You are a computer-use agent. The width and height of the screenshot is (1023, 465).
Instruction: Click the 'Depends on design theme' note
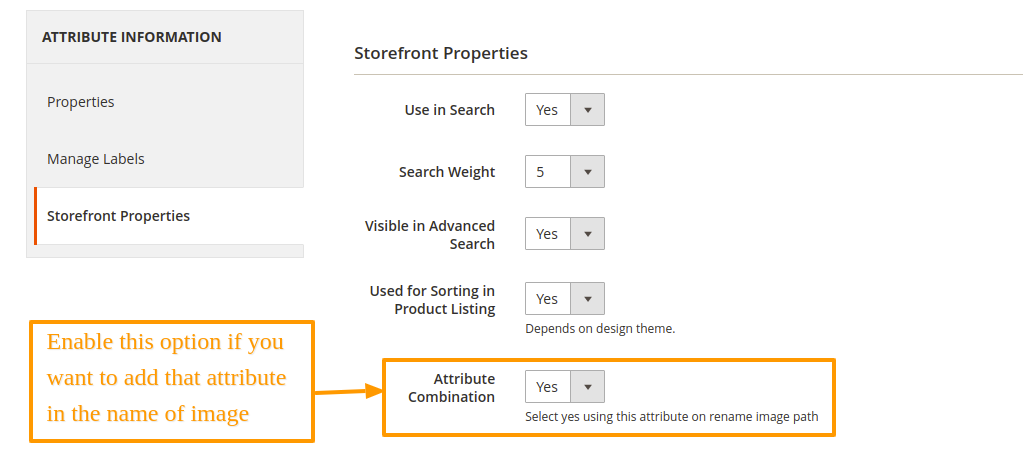pyautogui.click(x=600, y=329)
